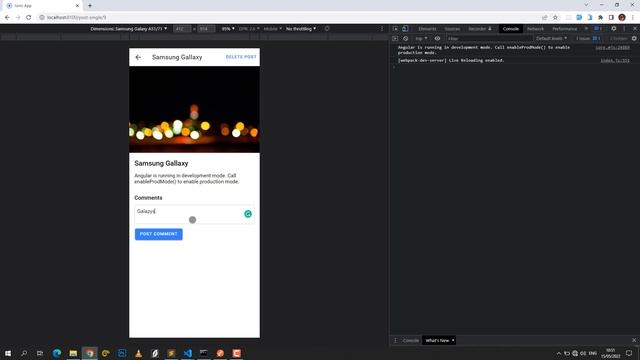Open the post's bokeh lights image
This screenshot has height=360, width=640.
pos(194,109)
